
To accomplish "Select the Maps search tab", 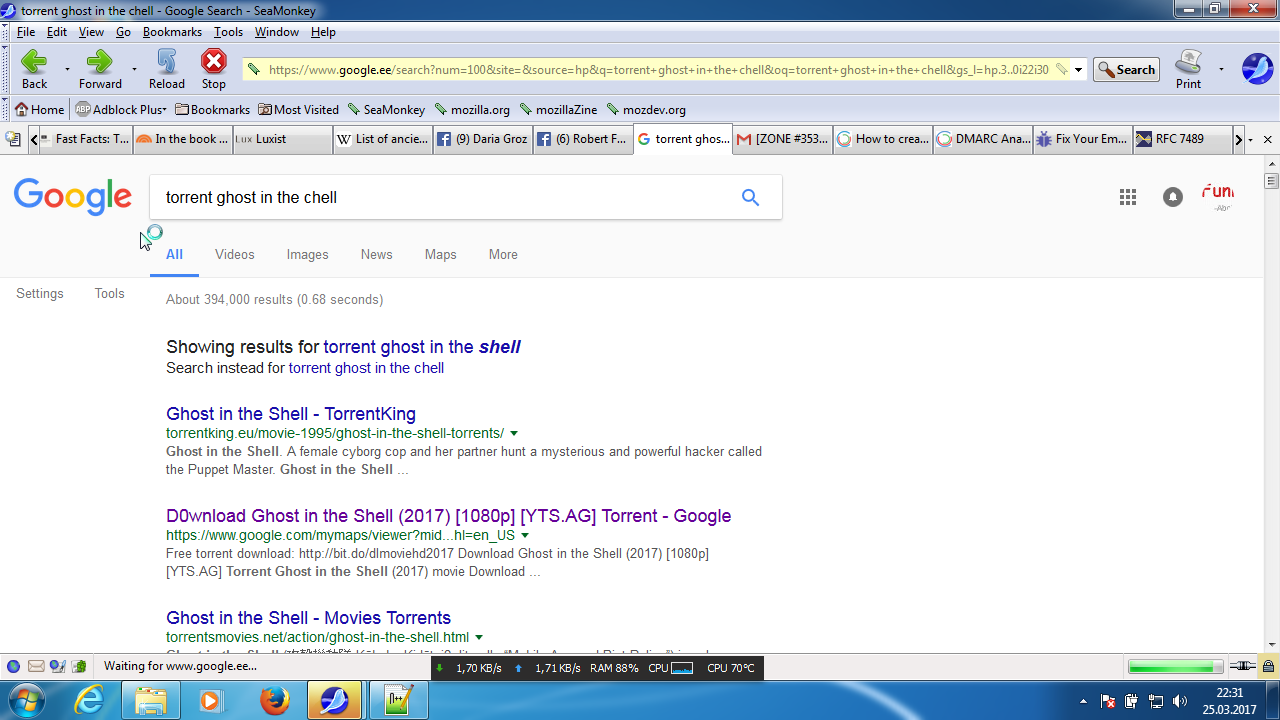I will click(x=441, y=255).
